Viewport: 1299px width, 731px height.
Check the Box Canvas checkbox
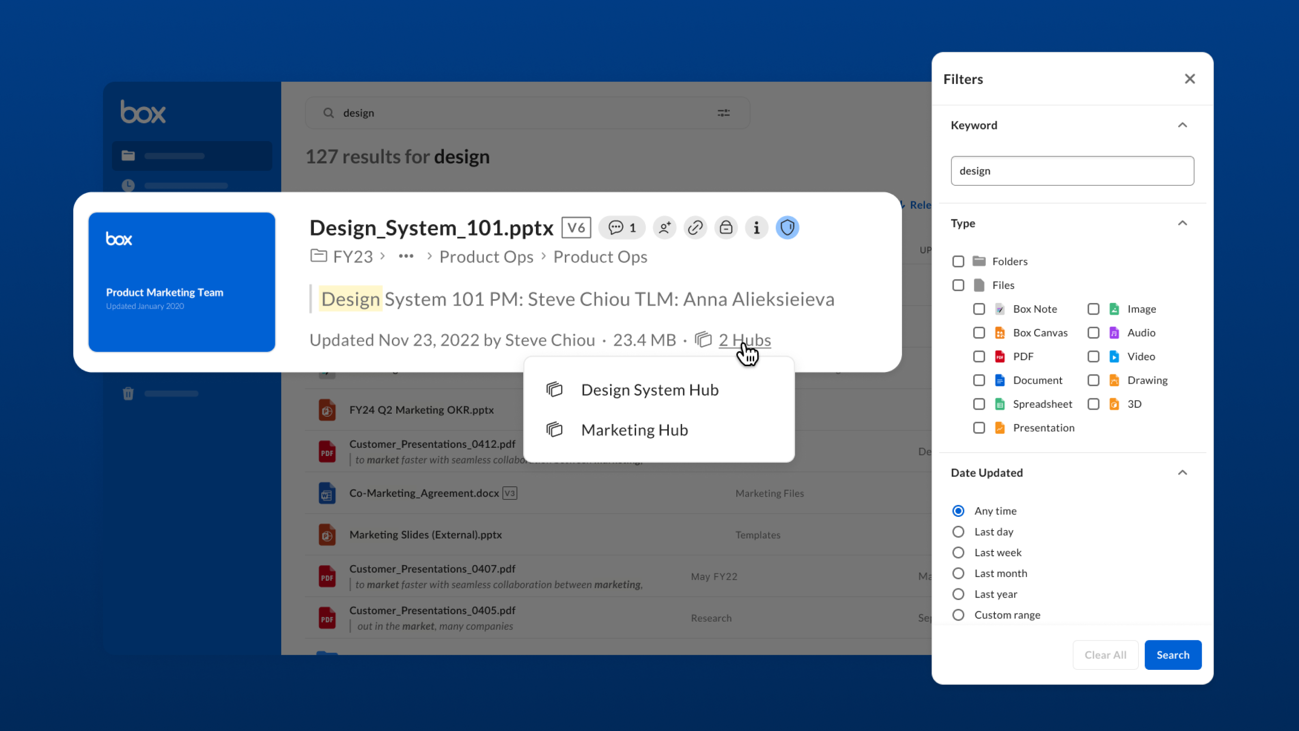click(979, 333)
